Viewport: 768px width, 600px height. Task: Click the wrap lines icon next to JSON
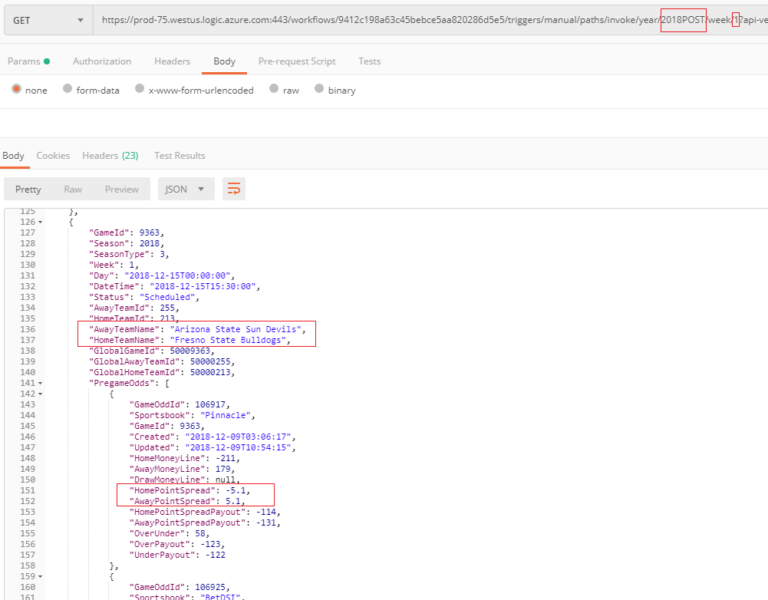[234, 189]
